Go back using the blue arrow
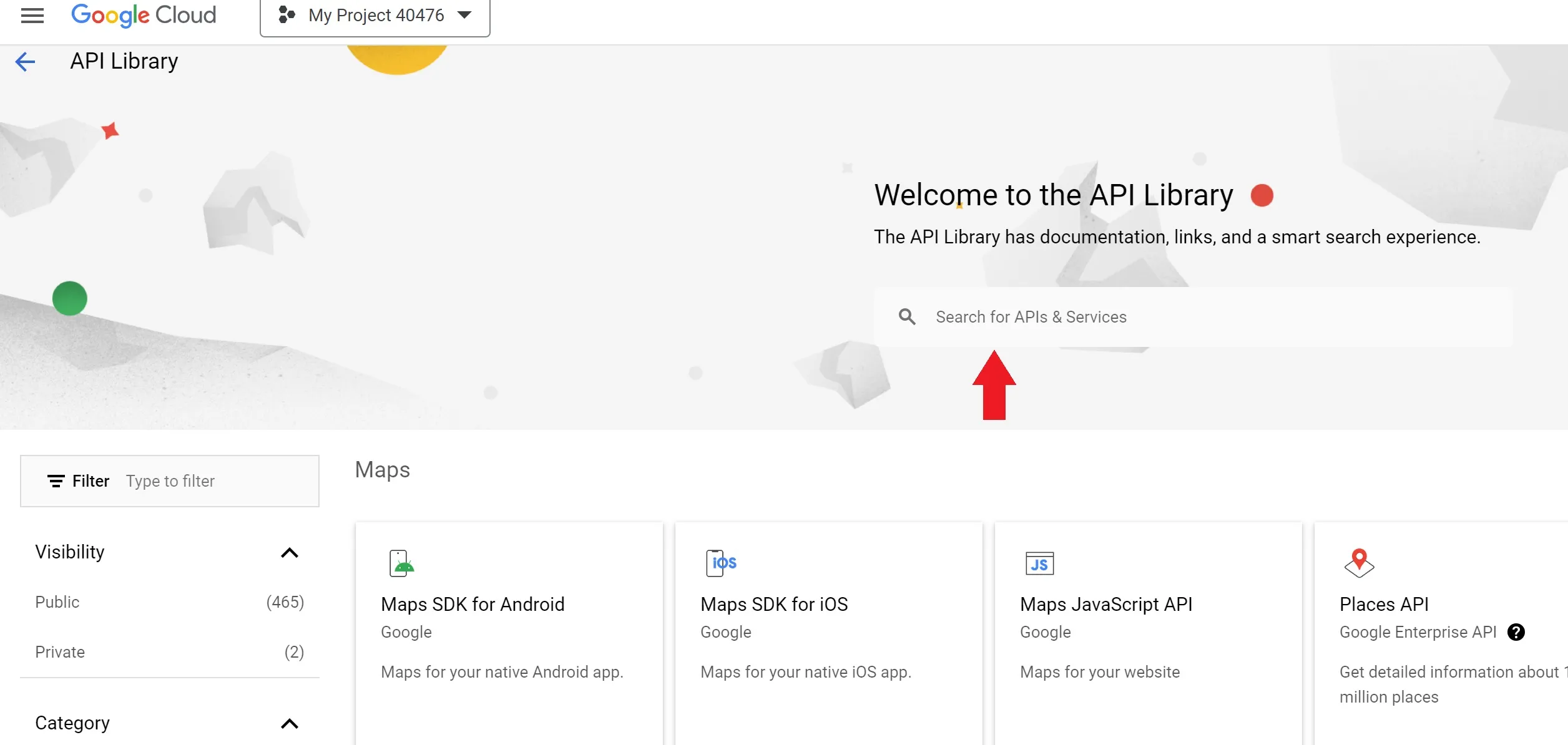1568x745 pixels. coord(25,61)
